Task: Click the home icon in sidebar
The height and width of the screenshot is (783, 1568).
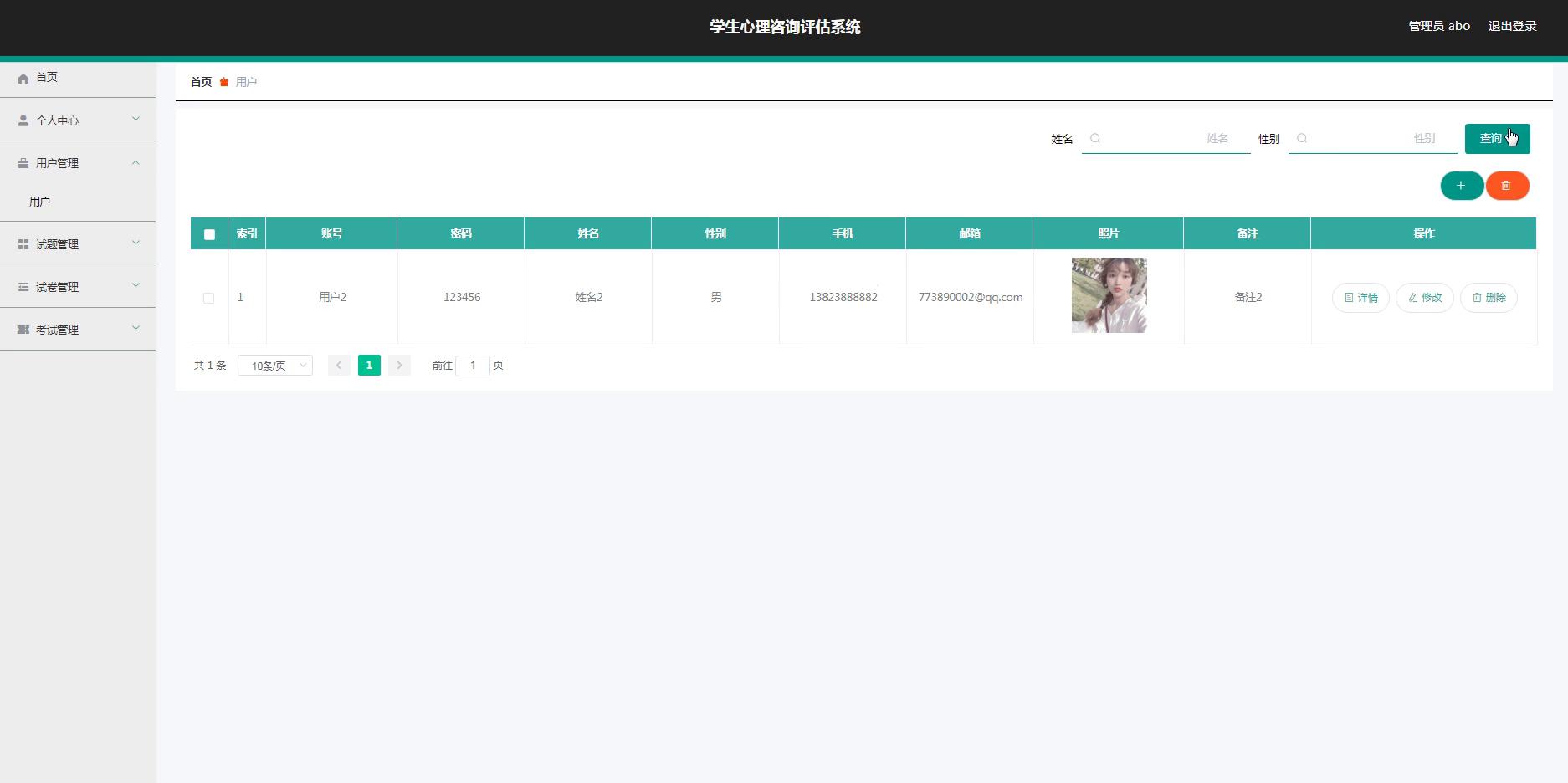Action: coord(23,78)
